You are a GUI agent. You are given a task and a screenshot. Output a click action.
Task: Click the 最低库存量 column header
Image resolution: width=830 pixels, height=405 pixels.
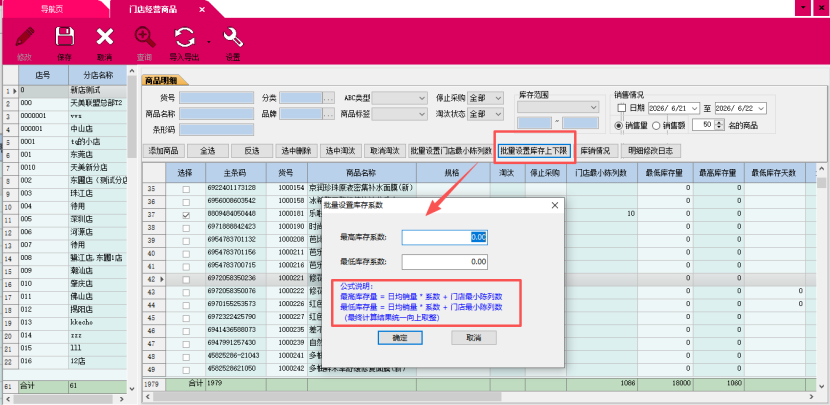(x=665, y=173)
